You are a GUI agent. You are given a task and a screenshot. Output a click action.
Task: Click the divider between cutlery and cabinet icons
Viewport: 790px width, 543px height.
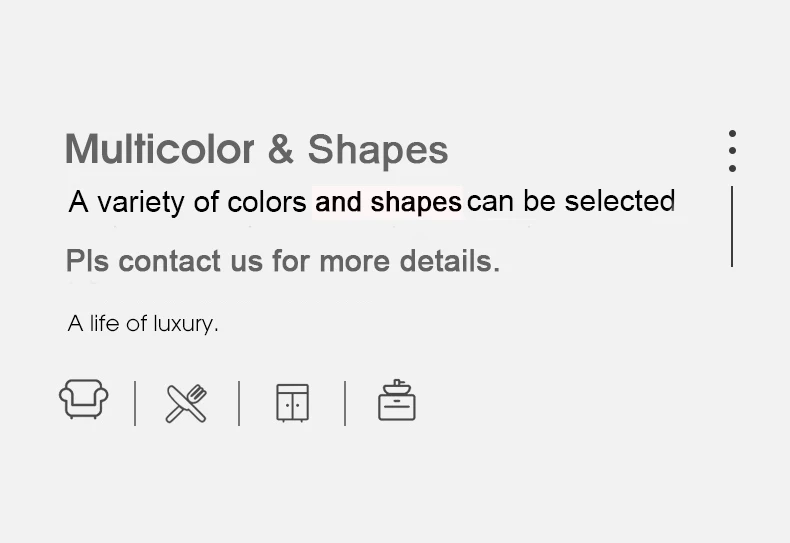[x=239, y=403]
